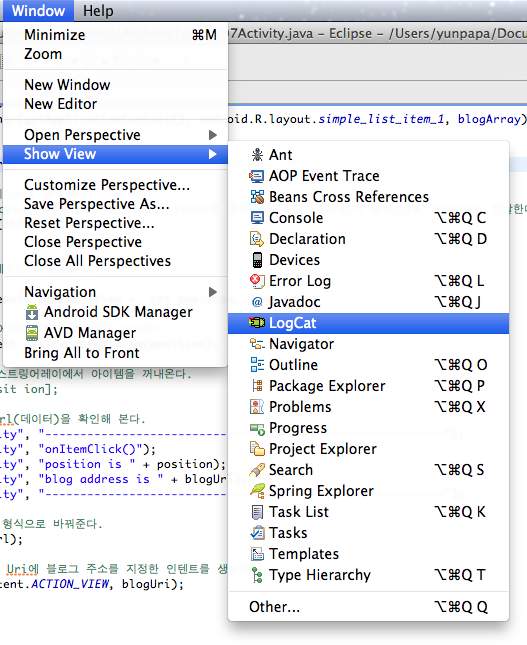This screenshot has width=527, height=645.
Task: Open Other... views dialog
Action: [x=369, y=607]
